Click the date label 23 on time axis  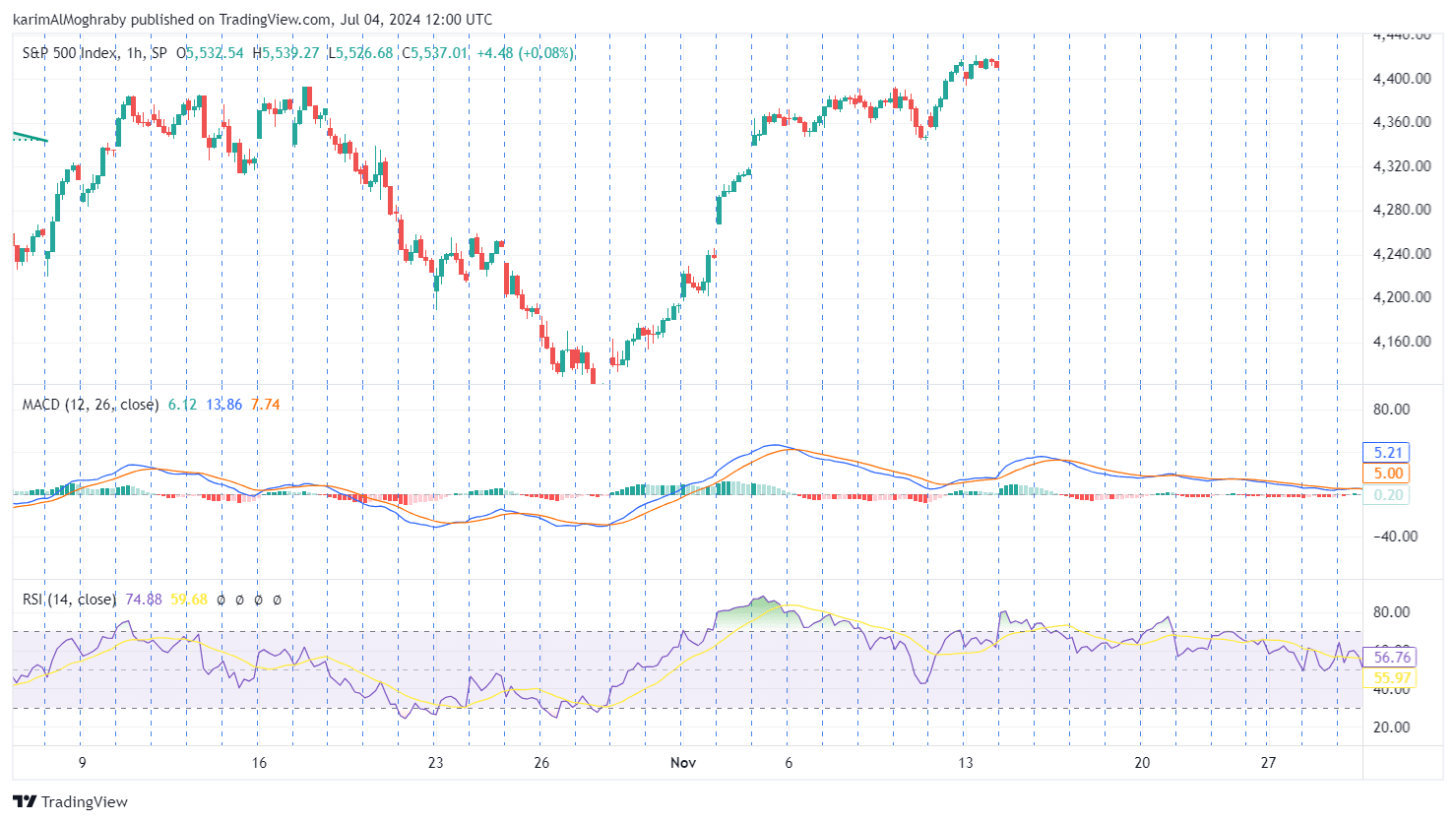coord(435,763)
